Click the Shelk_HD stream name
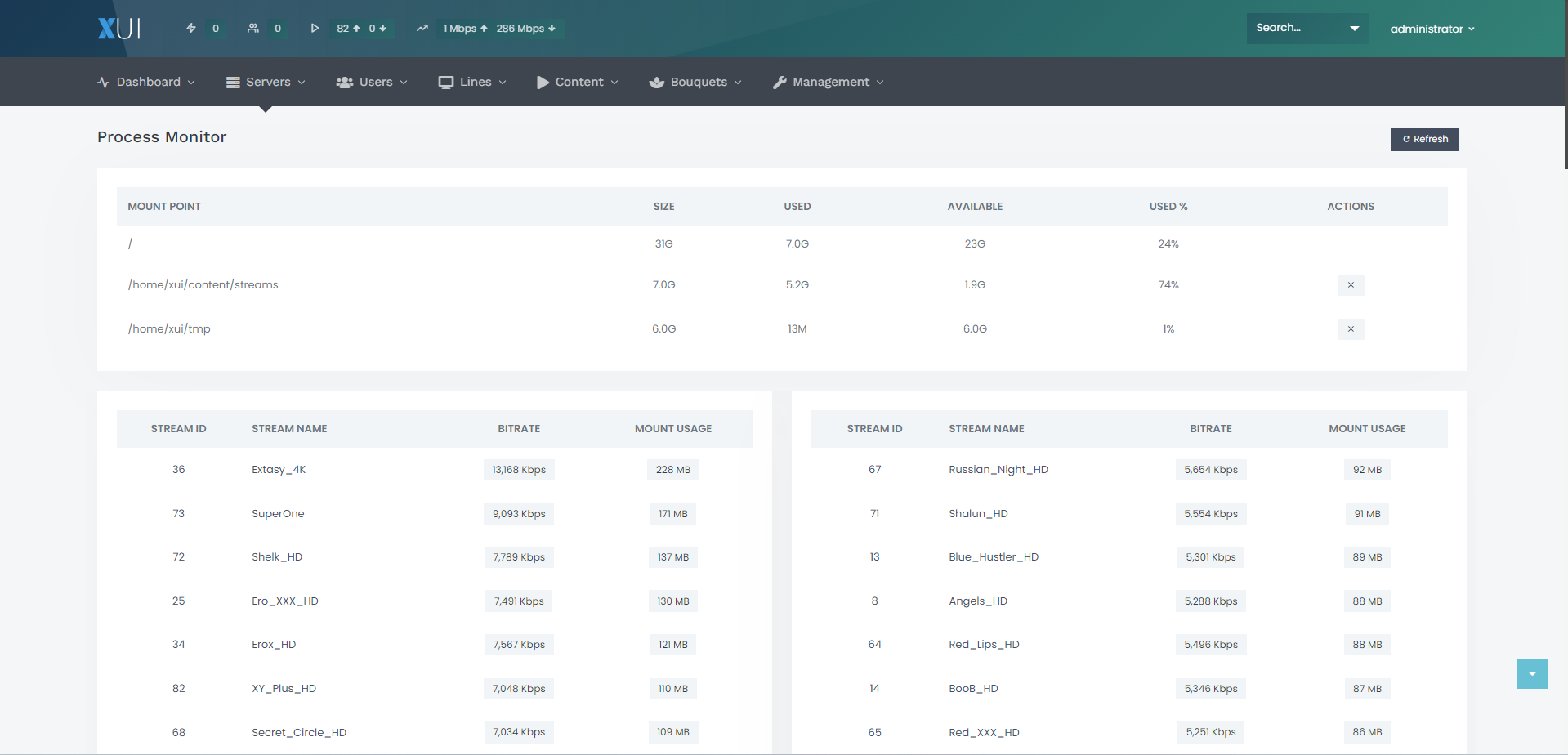1568x755 pixels. click(277, 557)
